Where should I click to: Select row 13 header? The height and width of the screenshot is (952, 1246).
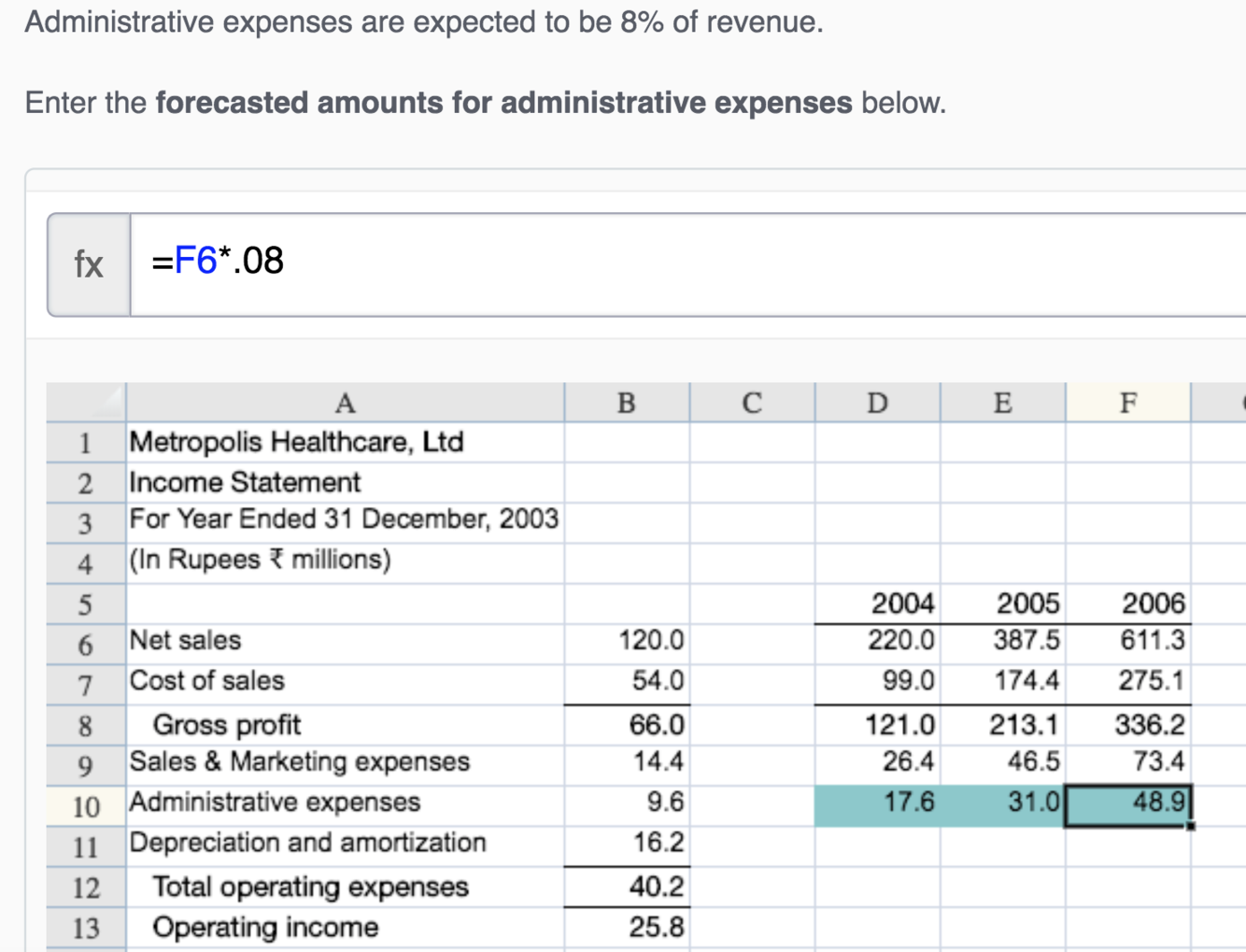tap(86, 928)
